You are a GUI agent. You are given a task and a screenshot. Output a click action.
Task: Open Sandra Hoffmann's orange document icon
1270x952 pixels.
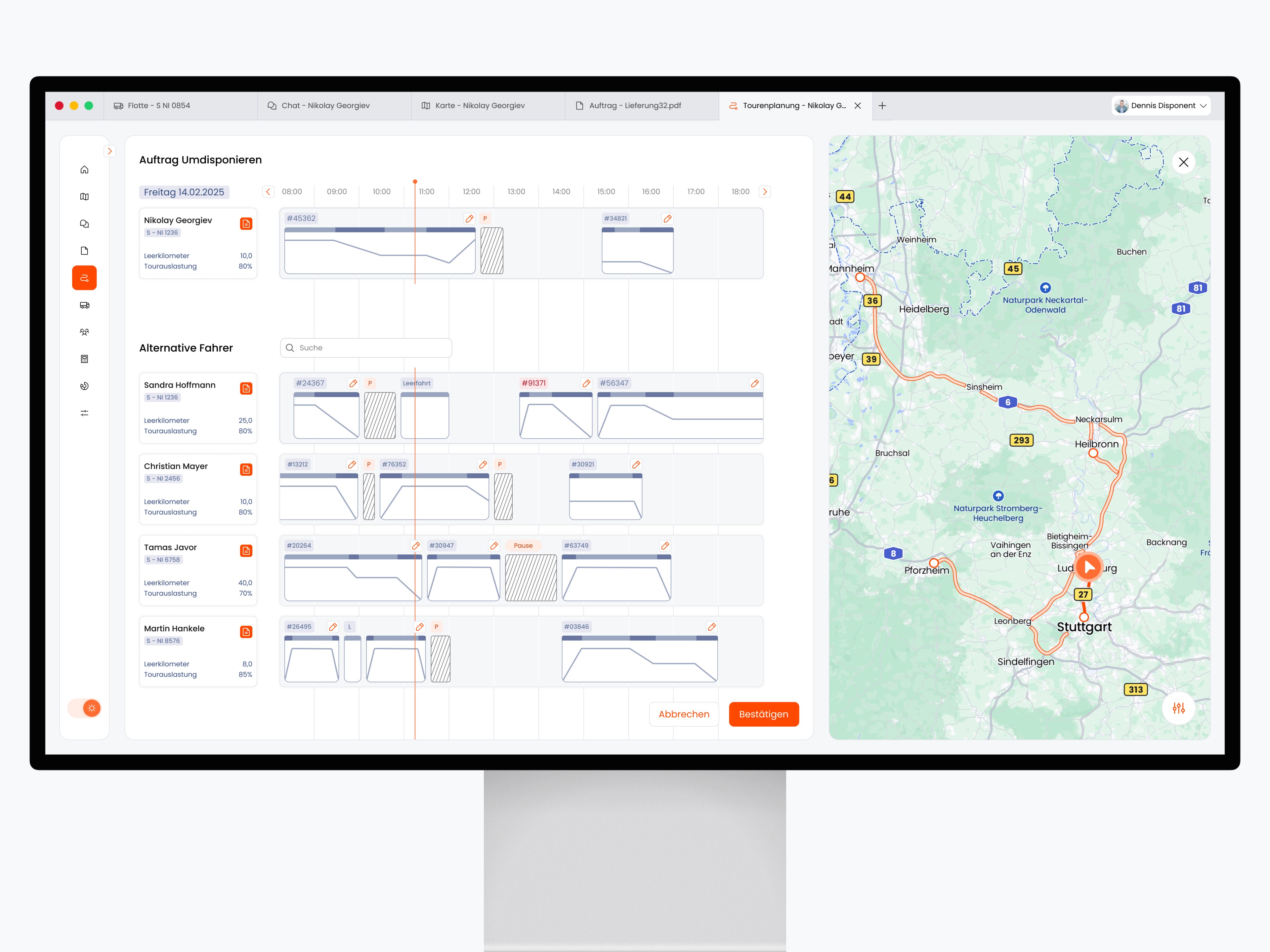point(246,388)
